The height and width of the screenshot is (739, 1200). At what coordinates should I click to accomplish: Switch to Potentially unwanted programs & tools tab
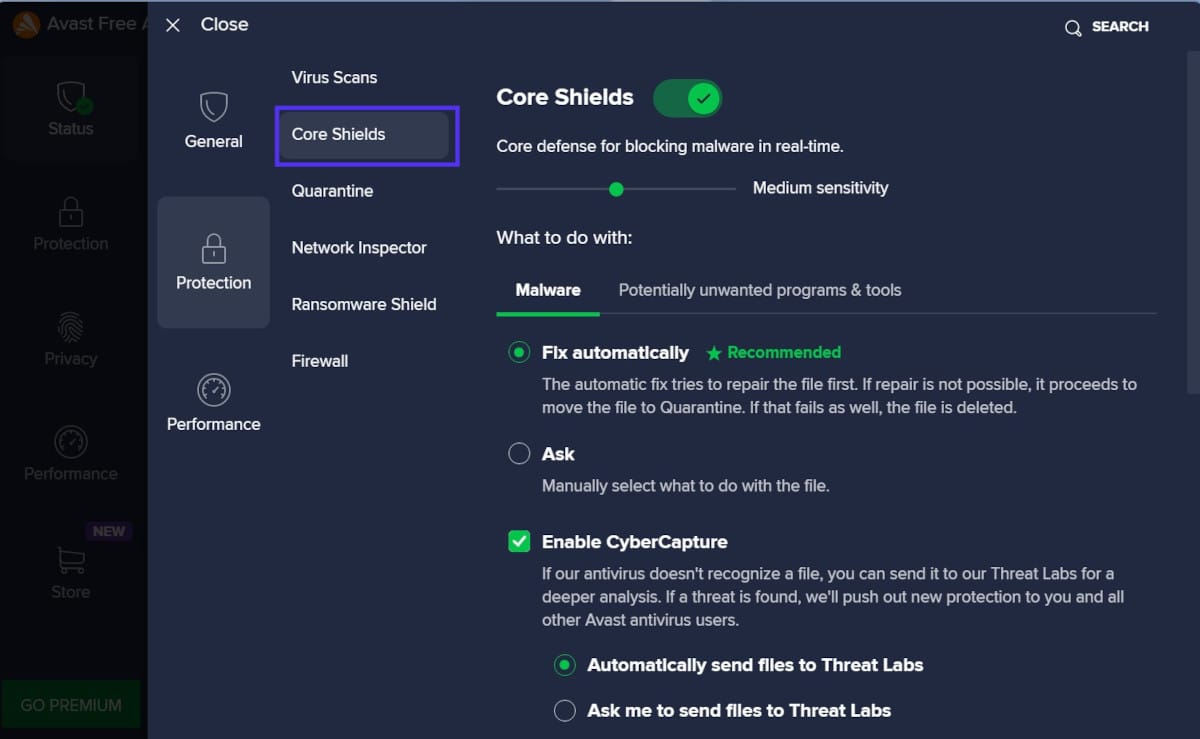[x=759, y=290]
